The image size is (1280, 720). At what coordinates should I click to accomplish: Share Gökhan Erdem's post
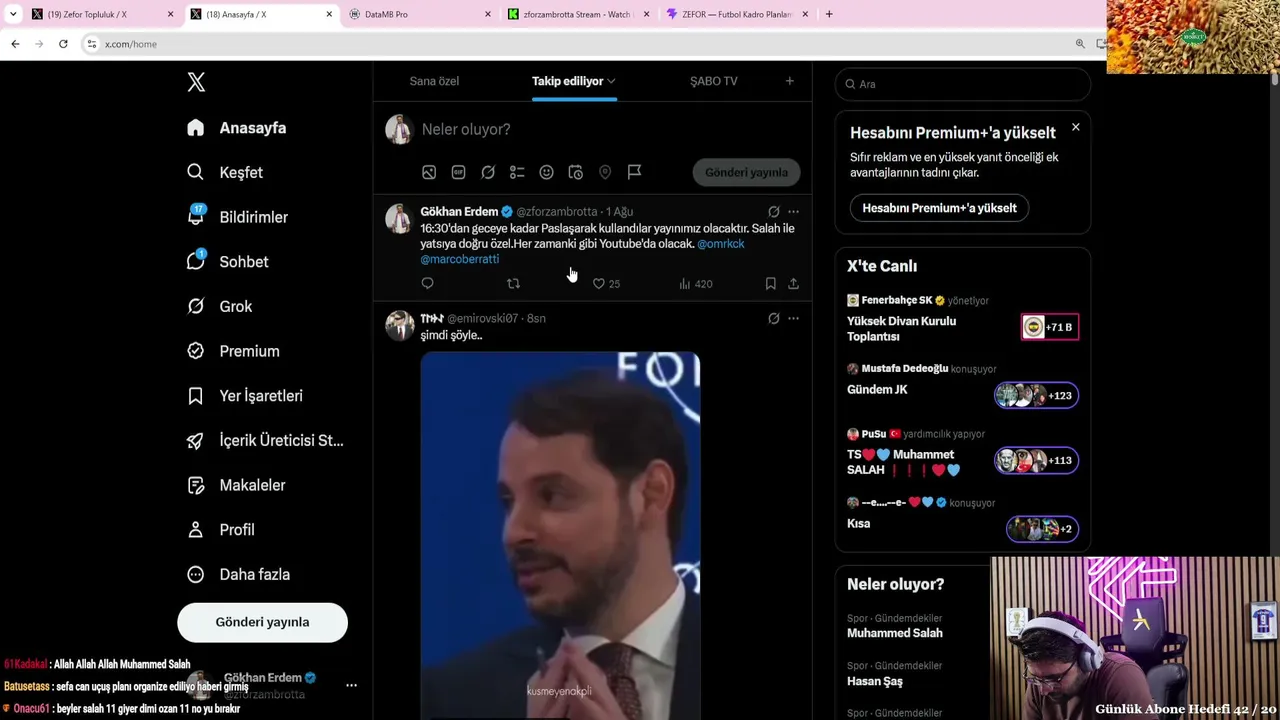click(x=793, y=284)
